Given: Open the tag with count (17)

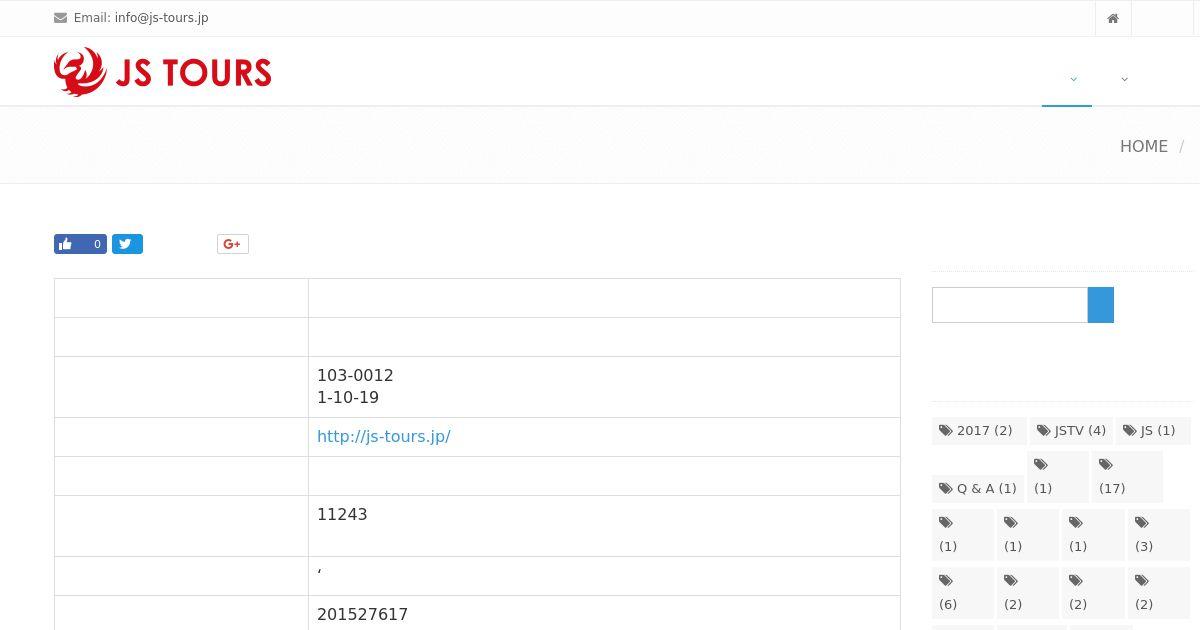Looking at the screenshot, I should pos(1127,476).
